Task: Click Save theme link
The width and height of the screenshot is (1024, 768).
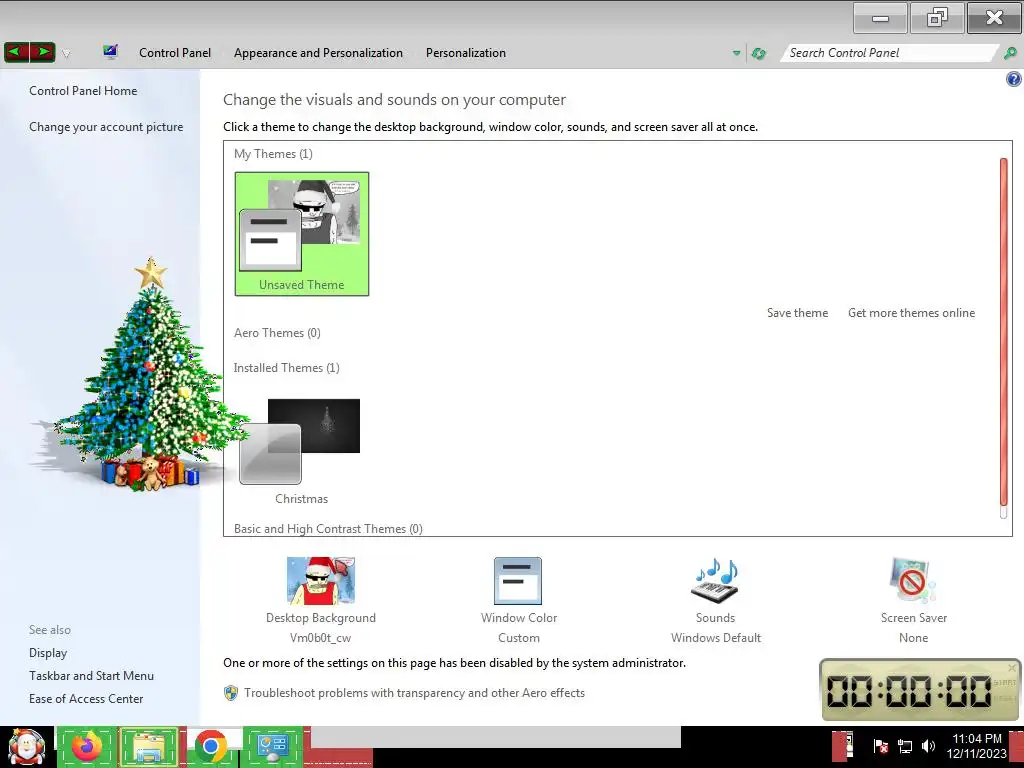Action: pos(797,313)
